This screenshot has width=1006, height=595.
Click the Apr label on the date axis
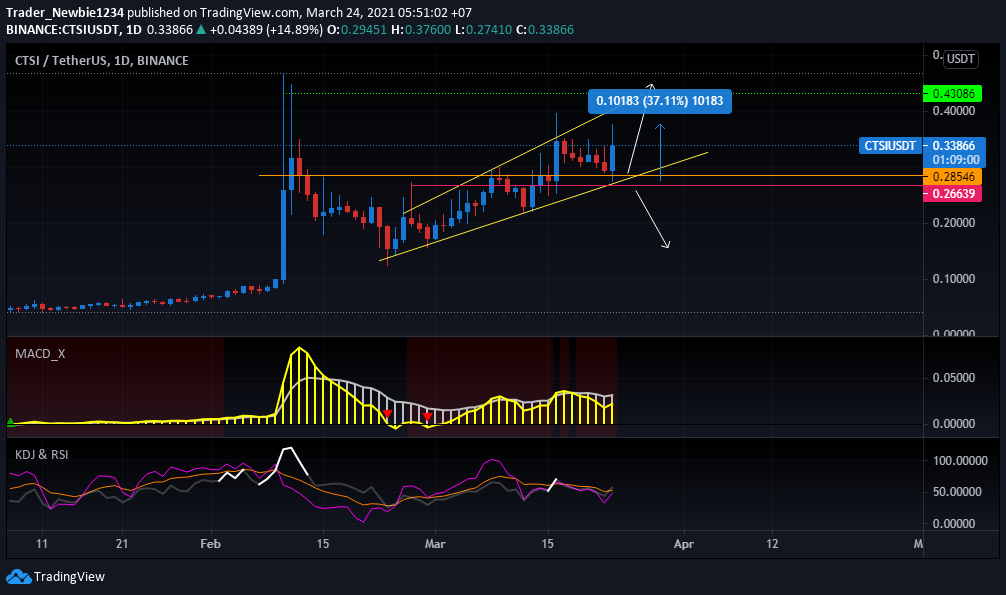[x=684, y=544]
